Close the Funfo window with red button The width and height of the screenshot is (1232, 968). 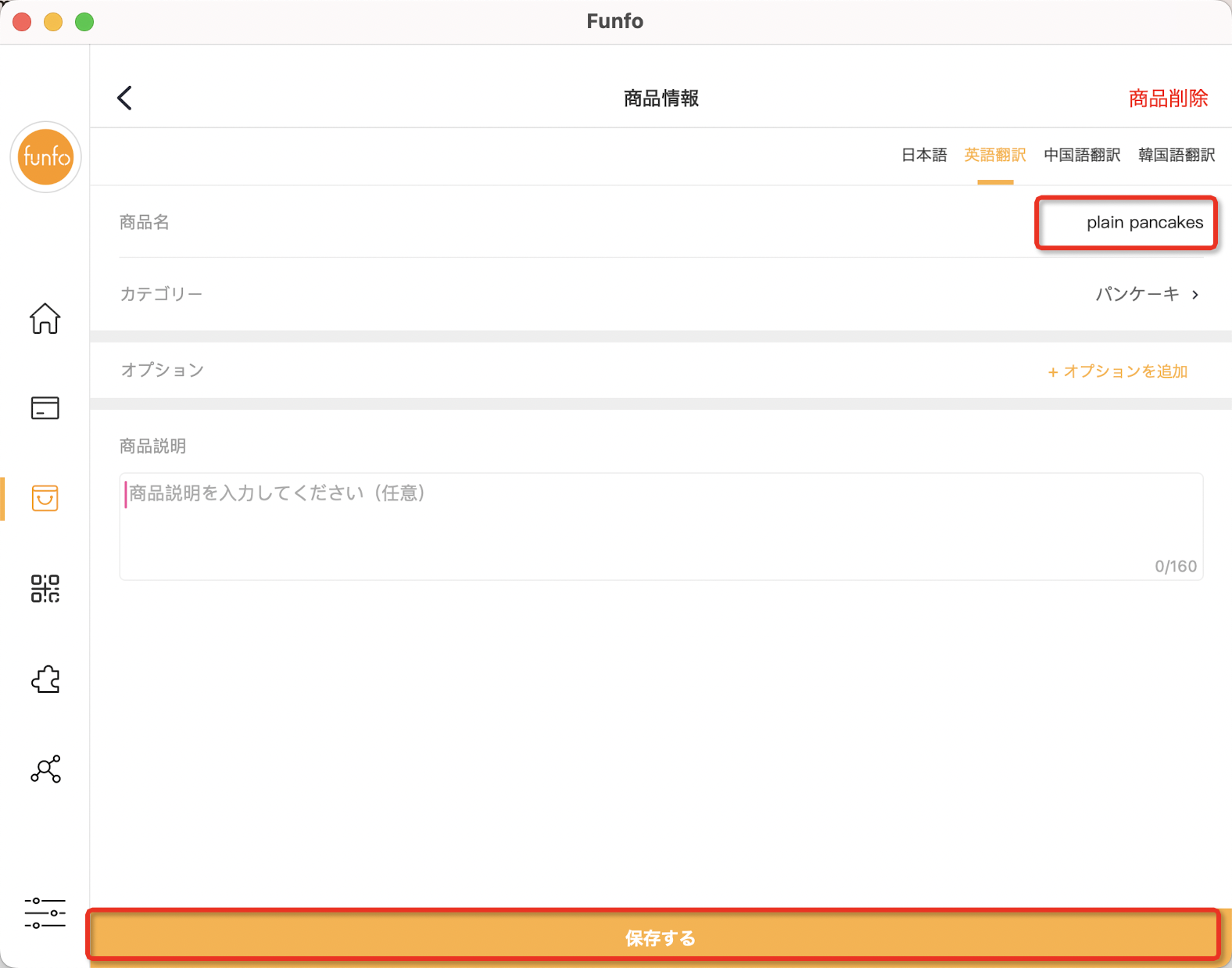(x=22, y=22)
